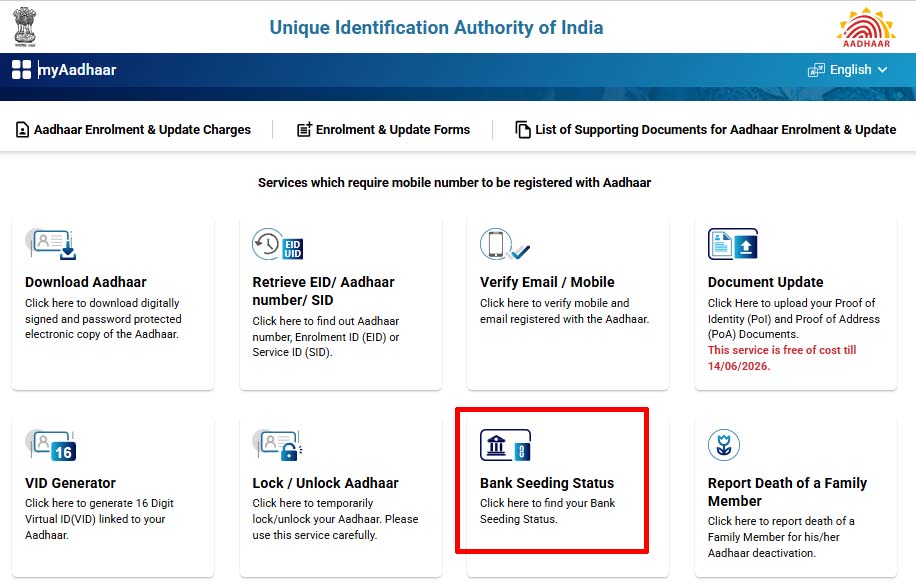The height and width of the screenshot is (585, 916).
Task: Open Aadhaar Enrolment & Update Charges link
Action: (142, 130)
